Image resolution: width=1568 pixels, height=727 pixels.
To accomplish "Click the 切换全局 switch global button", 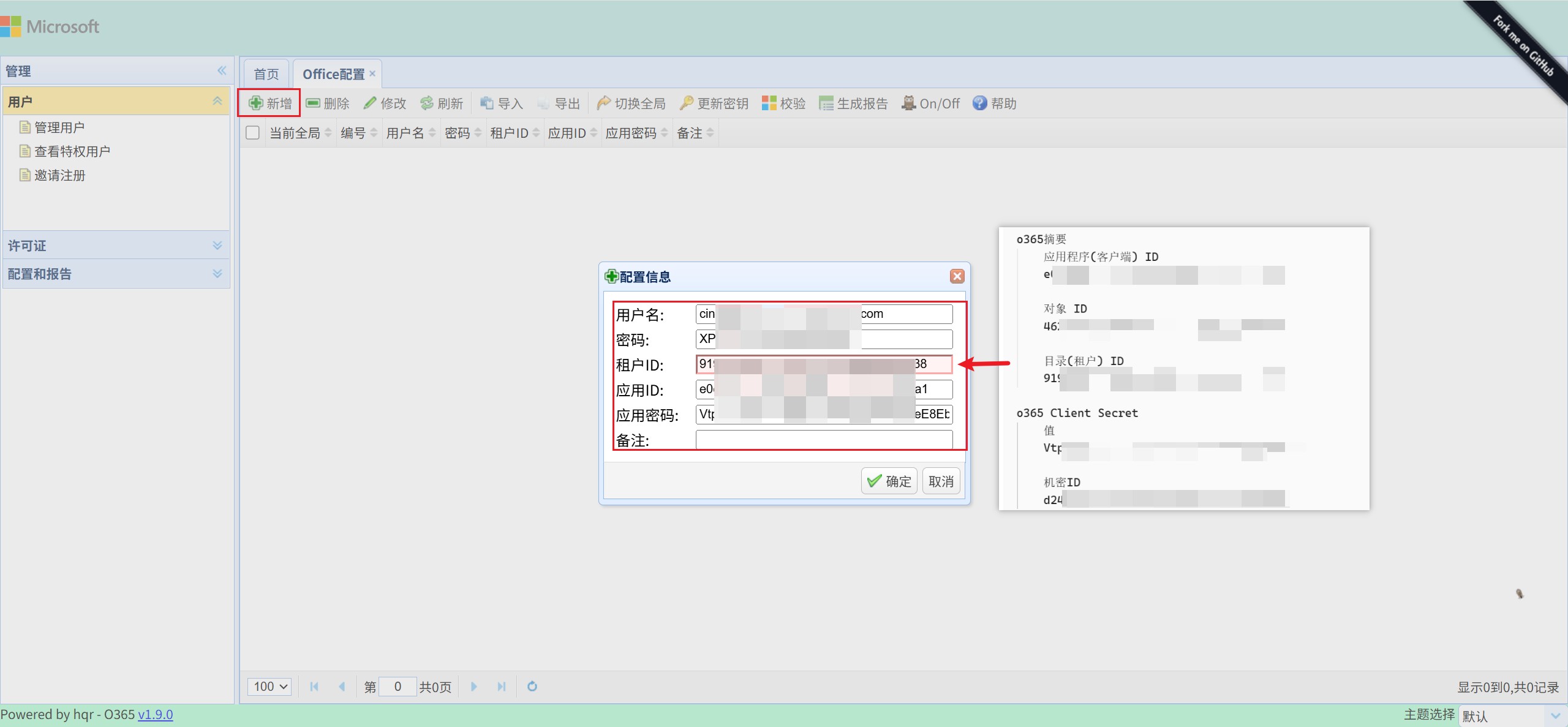I will [631, 104].
